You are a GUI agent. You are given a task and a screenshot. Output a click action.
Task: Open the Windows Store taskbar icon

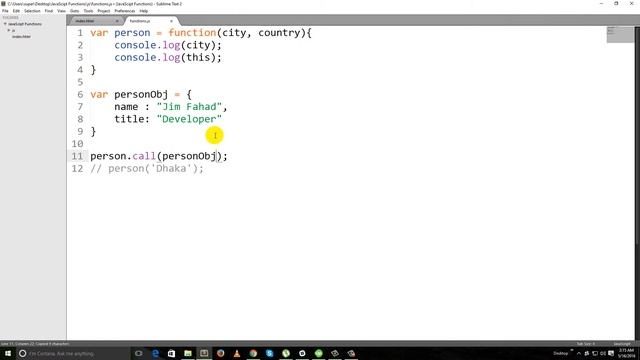(x=171, y=353)
